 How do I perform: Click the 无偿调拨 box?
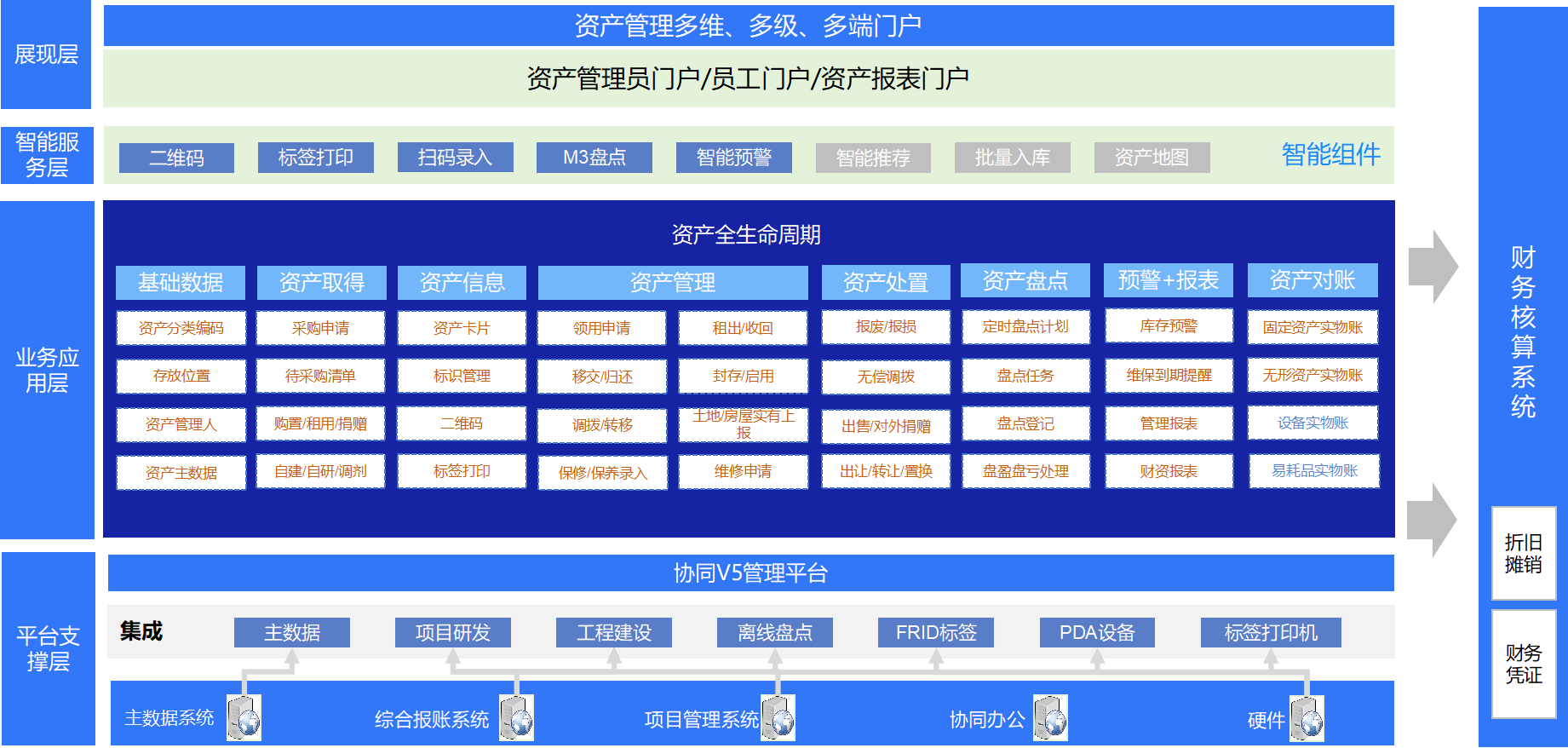886,377
